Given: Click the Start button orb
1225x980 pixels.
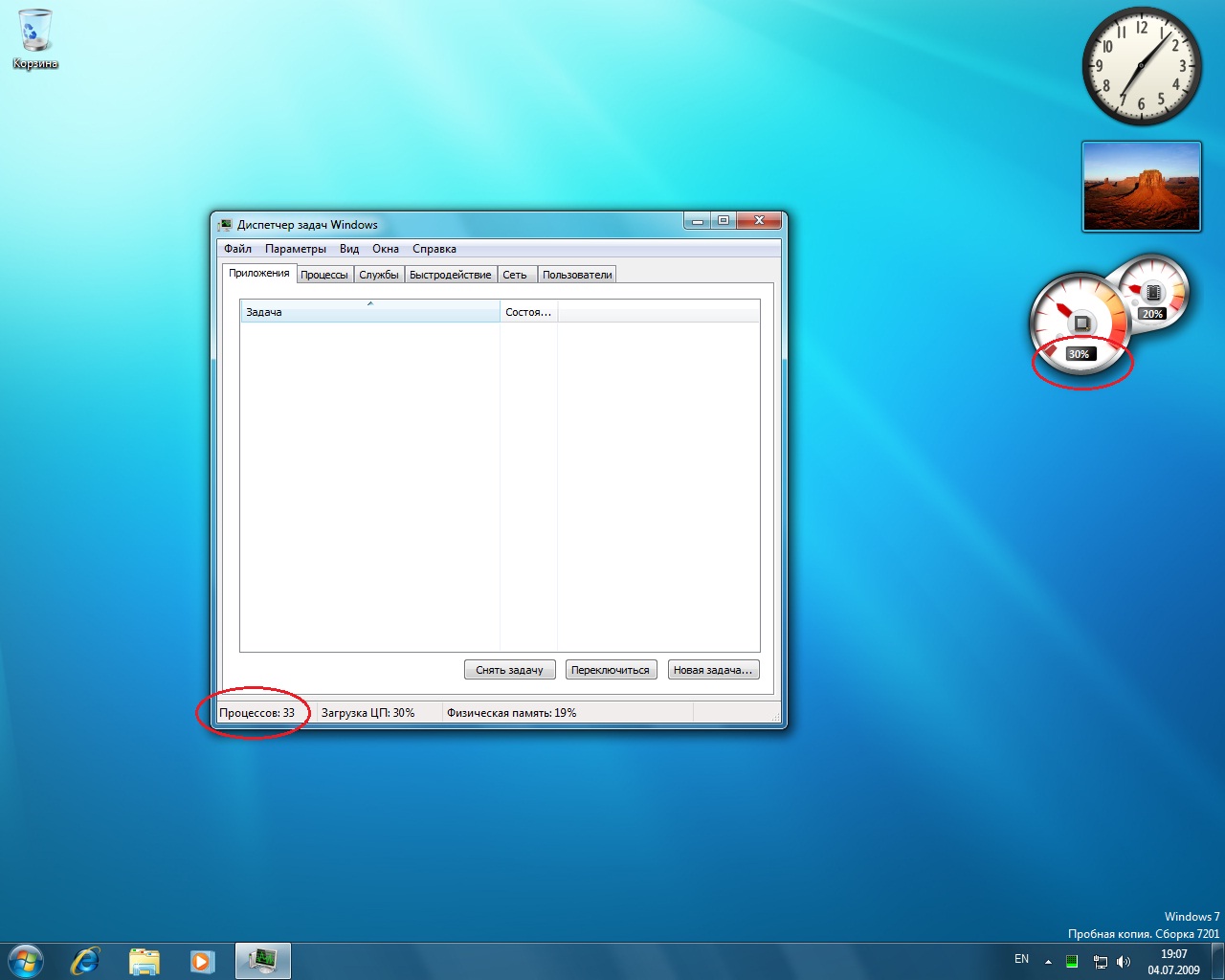Looking at the screenshot, I should pyautogui.click(x=25, y=961).
